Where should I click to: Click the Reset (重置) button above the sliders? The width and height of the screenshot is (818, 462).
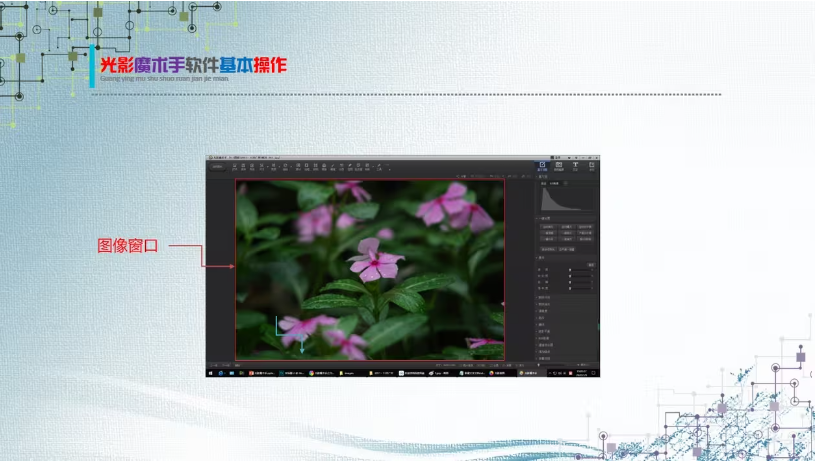(x=592, y=265)
